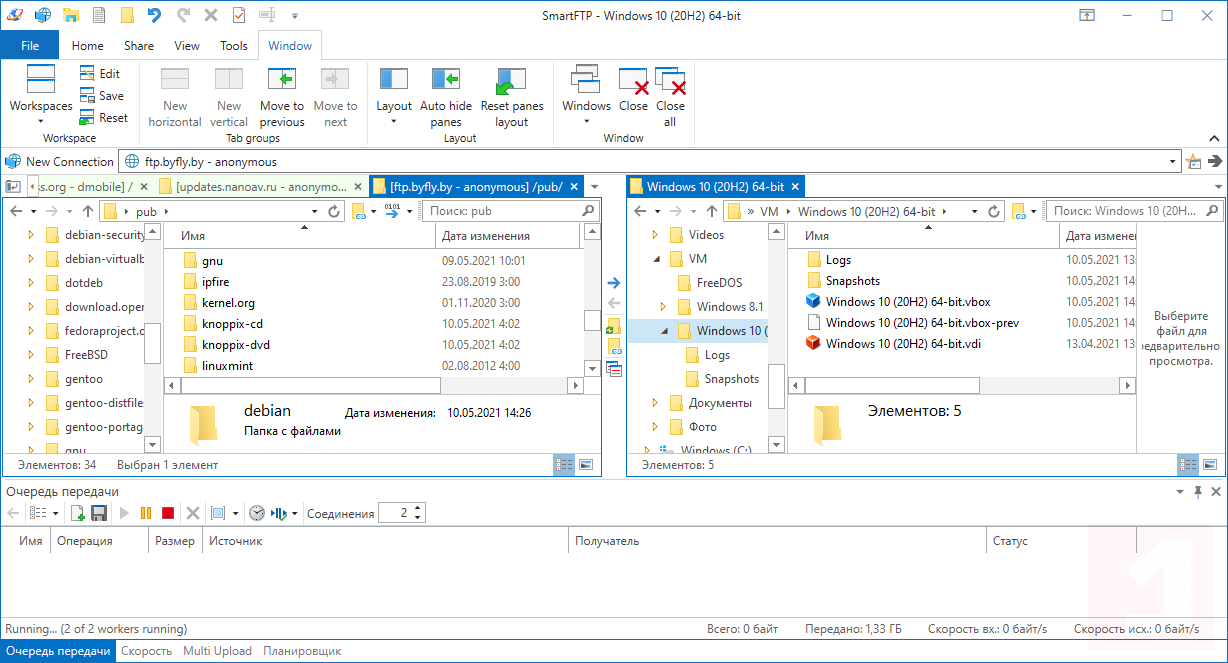
Task: Toggle thumbnail view in local pane status bar
Action: (x=1210, y=464)
